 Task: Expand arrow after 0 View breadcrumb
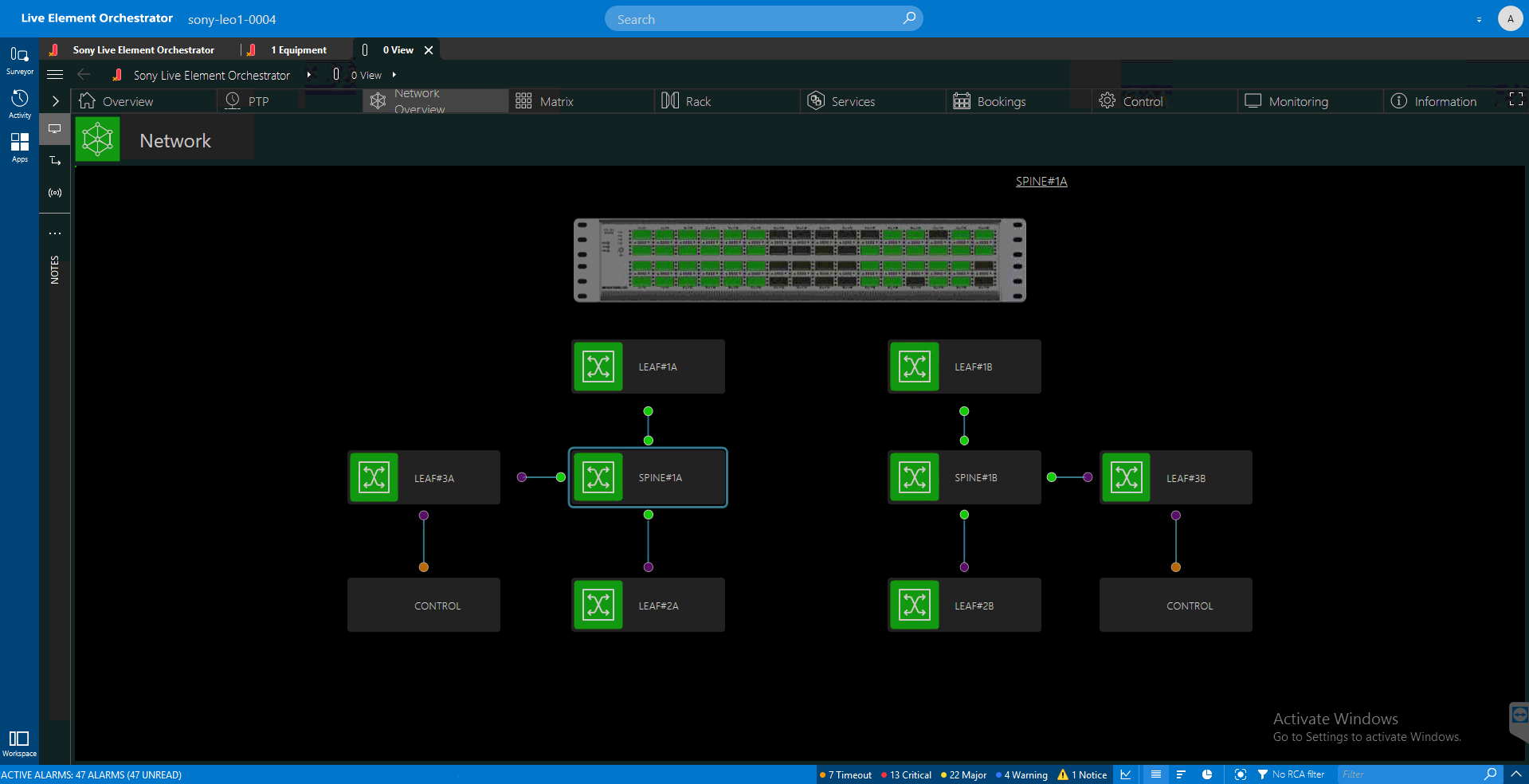point(394,75)
